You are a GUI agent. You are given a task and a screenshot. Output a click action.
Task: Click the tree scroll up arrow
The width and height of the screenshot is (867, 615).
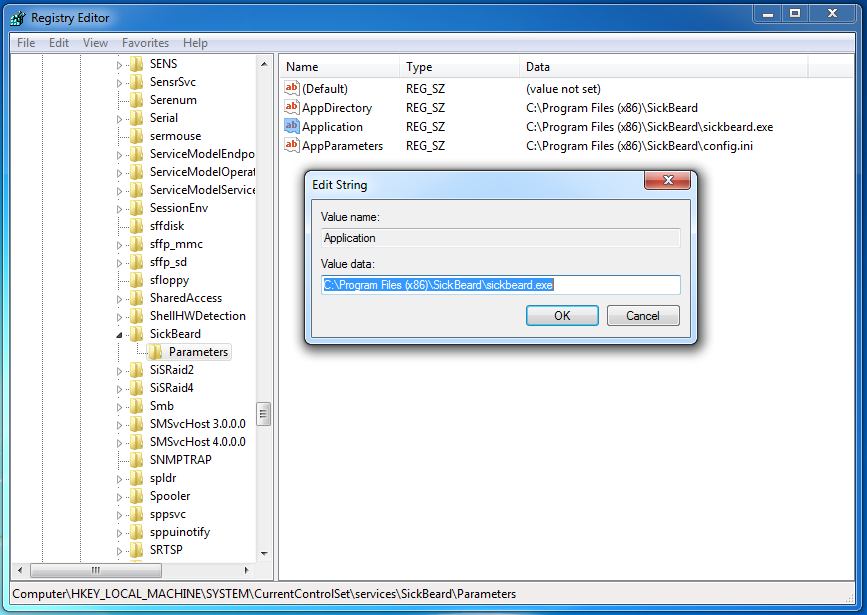point(264,64)
